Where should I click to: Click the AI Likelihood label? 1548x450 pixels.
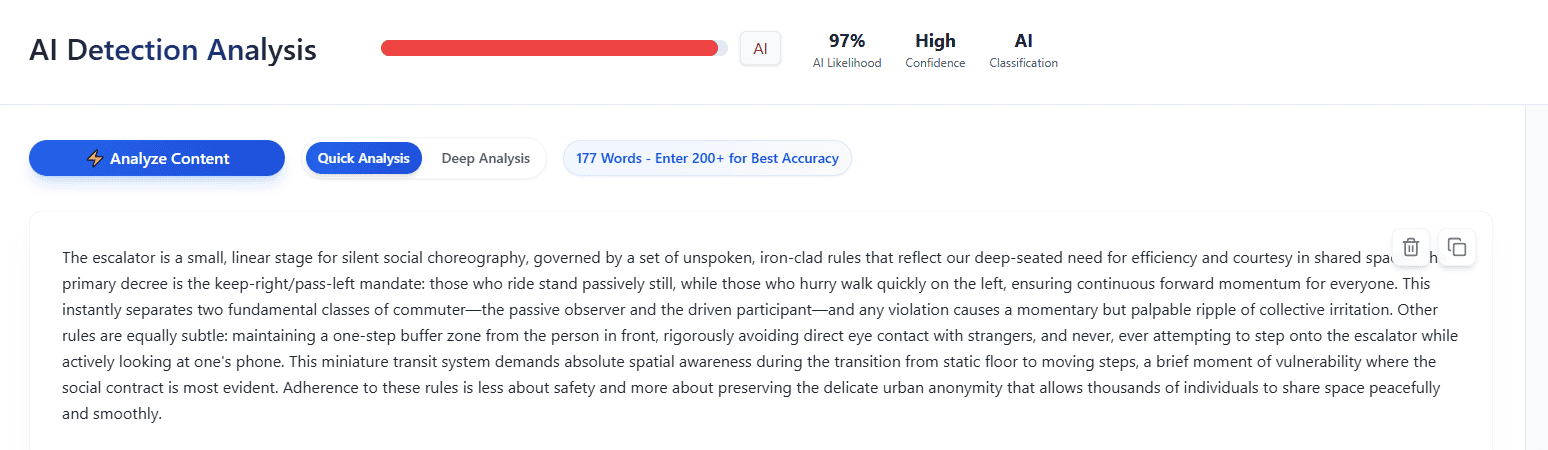(847, 63)
